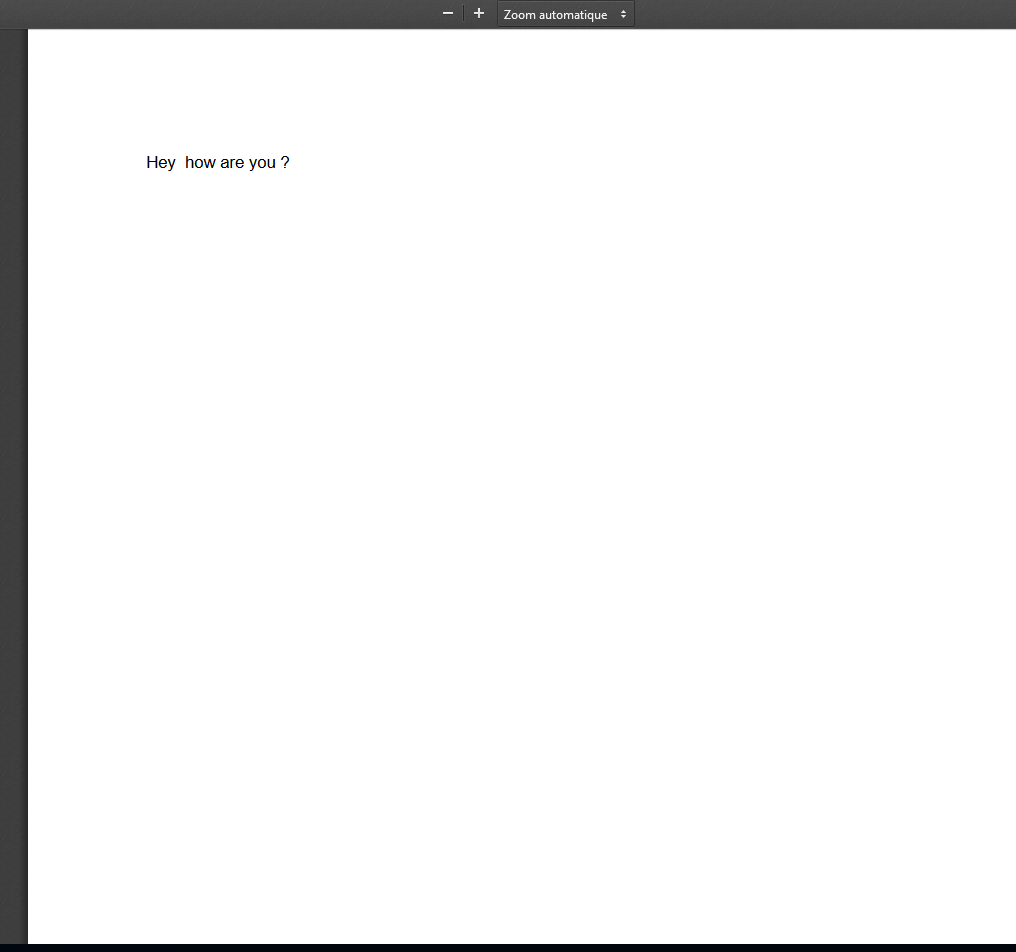
Task: Click the "Zoom automatique" label text
Action: [x=555, y=14]
